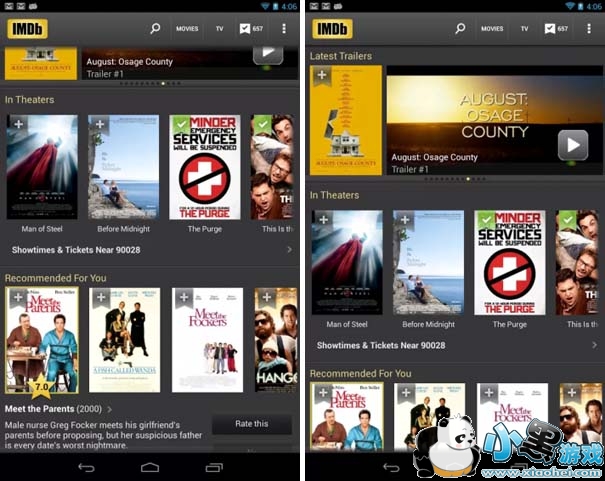Expand Showtimes & Tickets Near 90028, right screen
The height and width of the screenshot is (481, 605).
[455, 346]
